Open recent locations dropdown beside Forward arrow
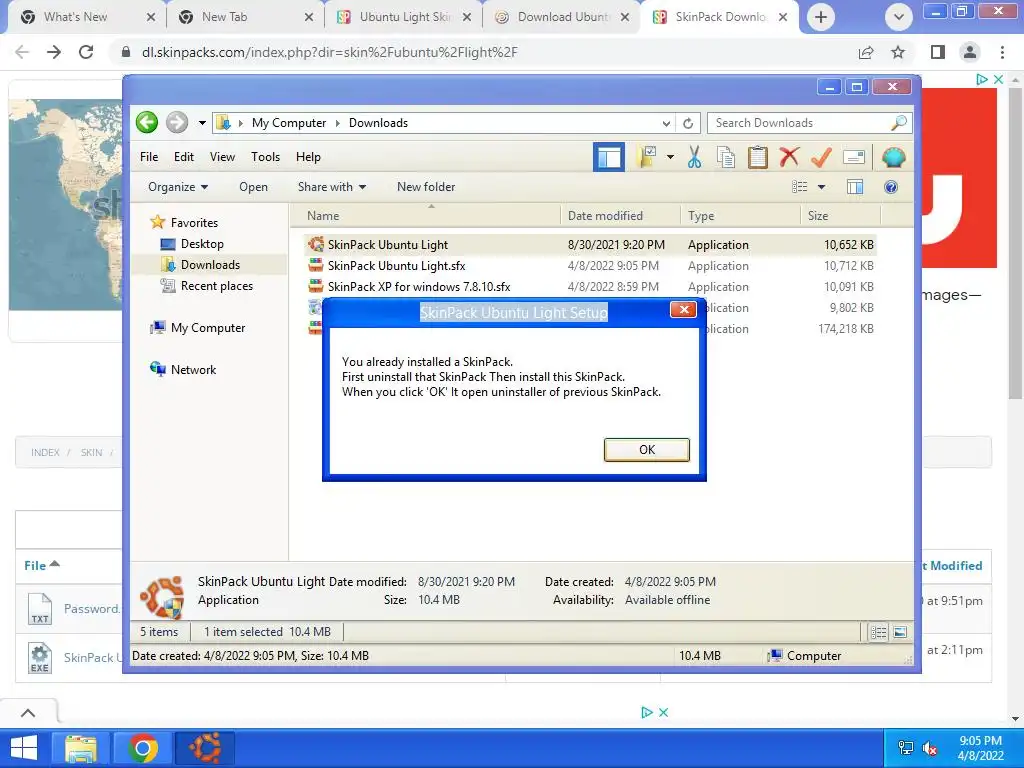Image resolution: width=1024 pixels, height=768 pixels. tap(202, 123)
